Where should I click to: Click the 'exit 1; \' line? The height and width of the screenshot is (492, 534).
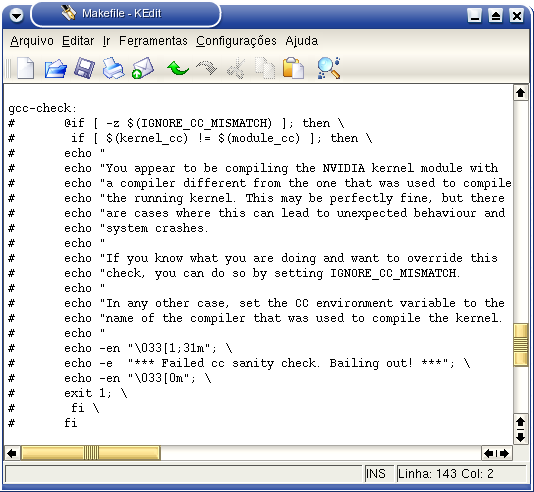point(68,393)
